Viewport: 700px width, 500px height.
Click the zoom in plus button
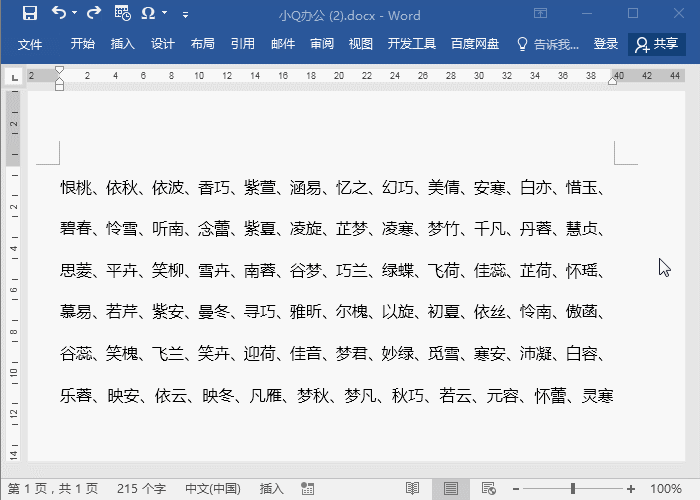pyautogui.click(x=631, y=489)
